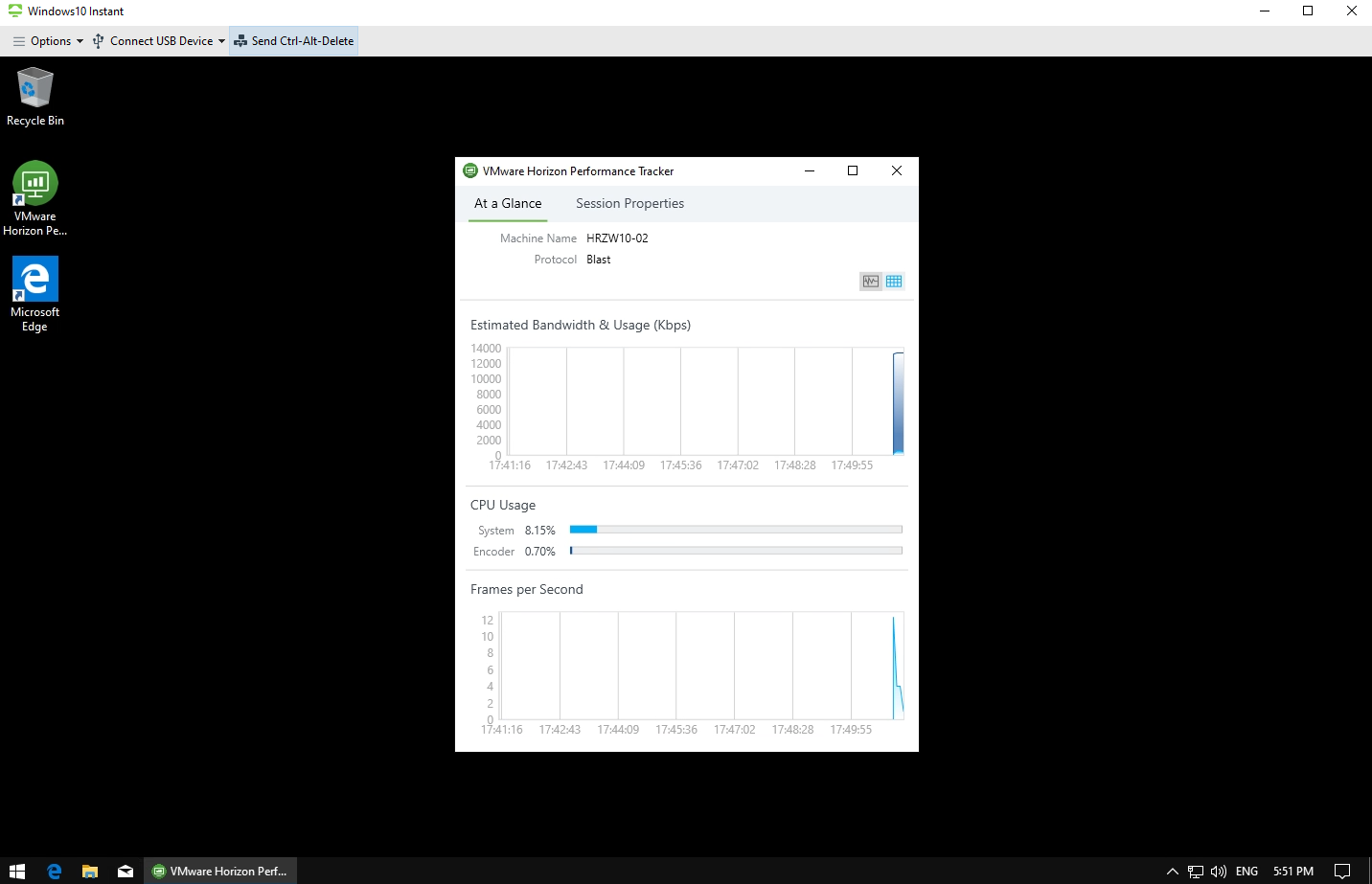Click the Frames per Second spike line
Viewport: 1372px width, 884px height.
(898, 668)
